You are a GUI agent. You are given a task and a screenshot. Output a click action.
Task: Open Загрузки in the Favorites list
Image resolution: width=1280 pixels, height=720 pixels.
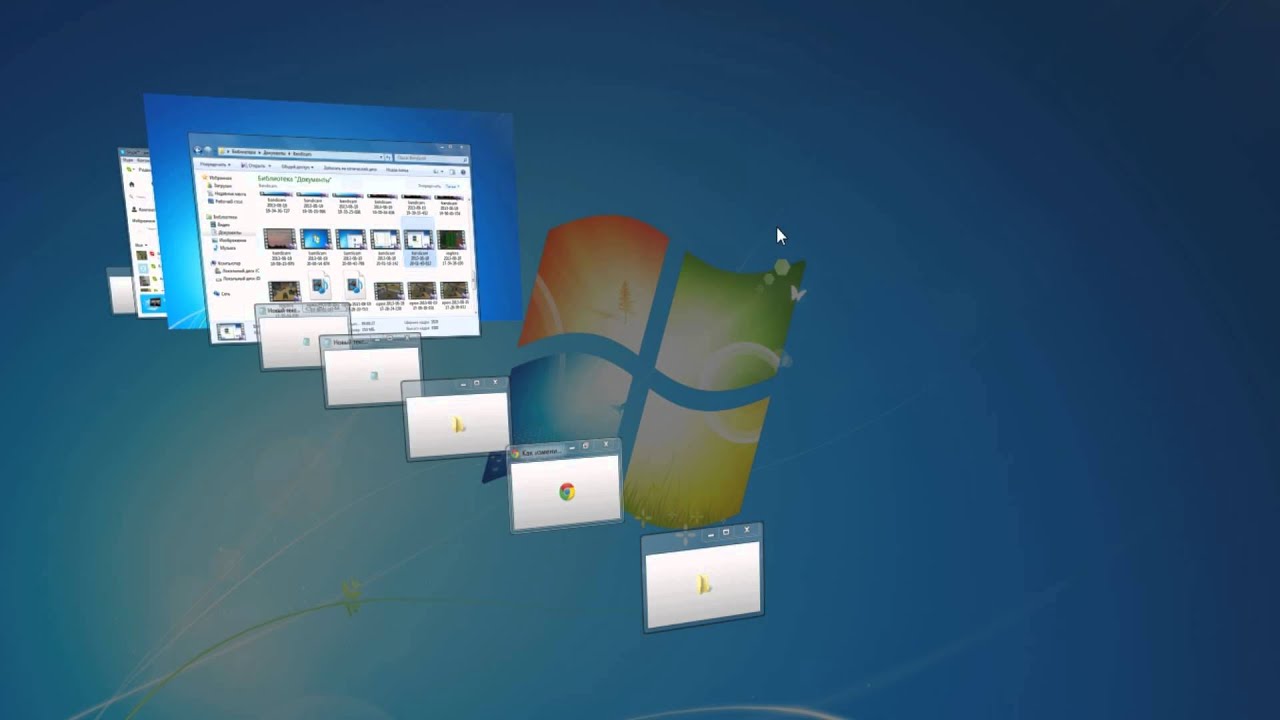tap(223, 186)
